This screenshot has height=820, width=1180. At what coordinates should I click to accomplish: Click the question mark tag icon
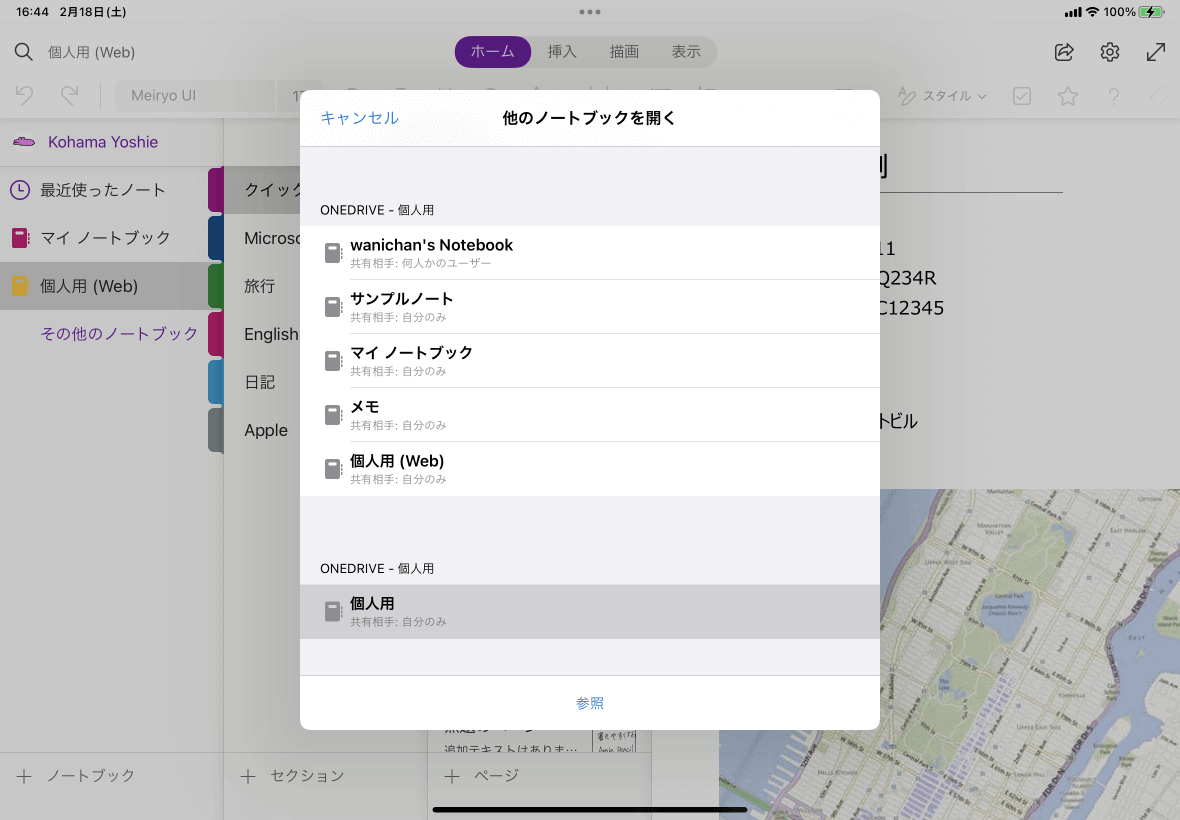coord(1113,96)
